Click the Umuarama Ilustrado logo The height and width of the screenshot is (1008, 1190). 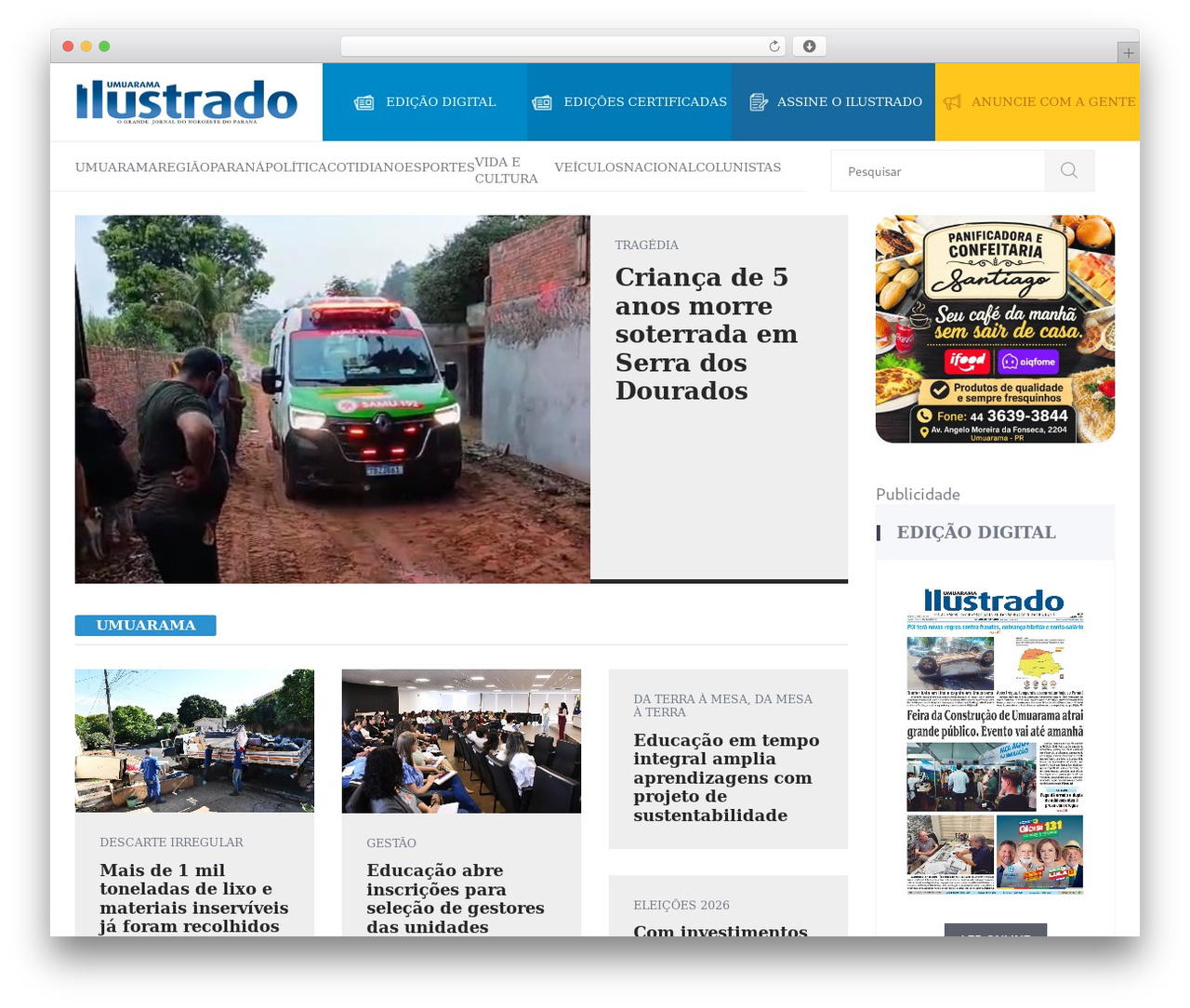187,101
